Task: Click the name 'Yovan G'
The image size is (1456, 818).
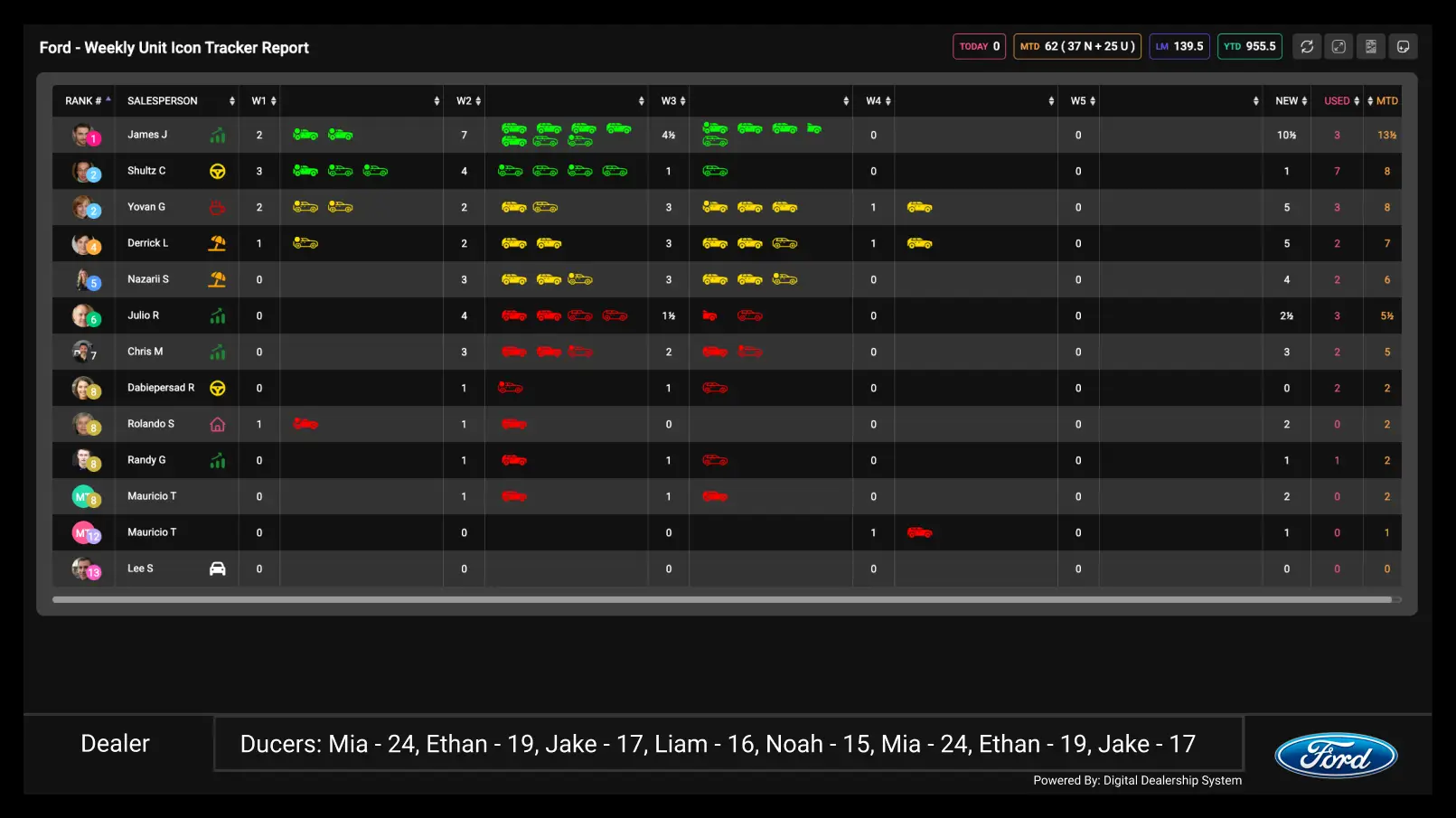Action: click(146, 207)
